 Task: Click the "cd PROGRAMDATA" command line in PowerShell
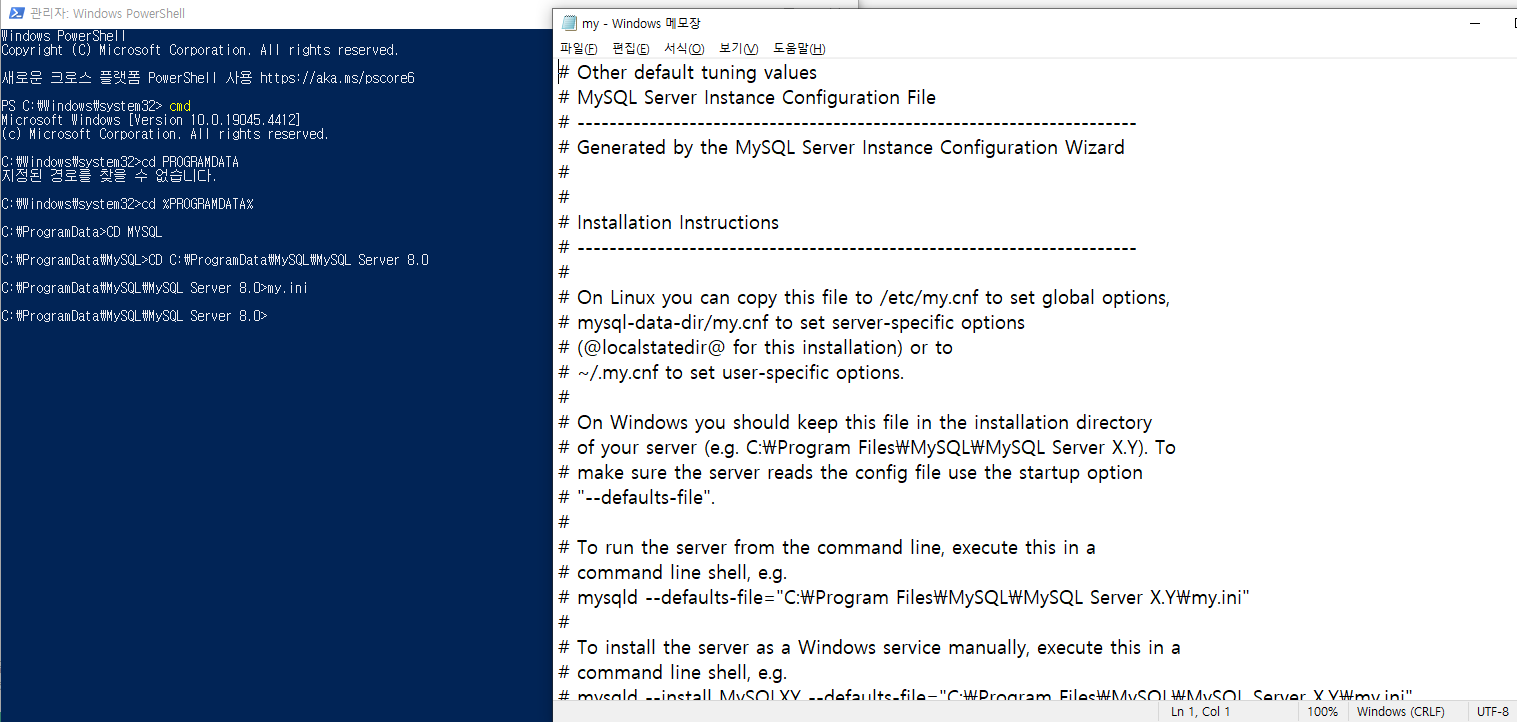pos(120,161)
